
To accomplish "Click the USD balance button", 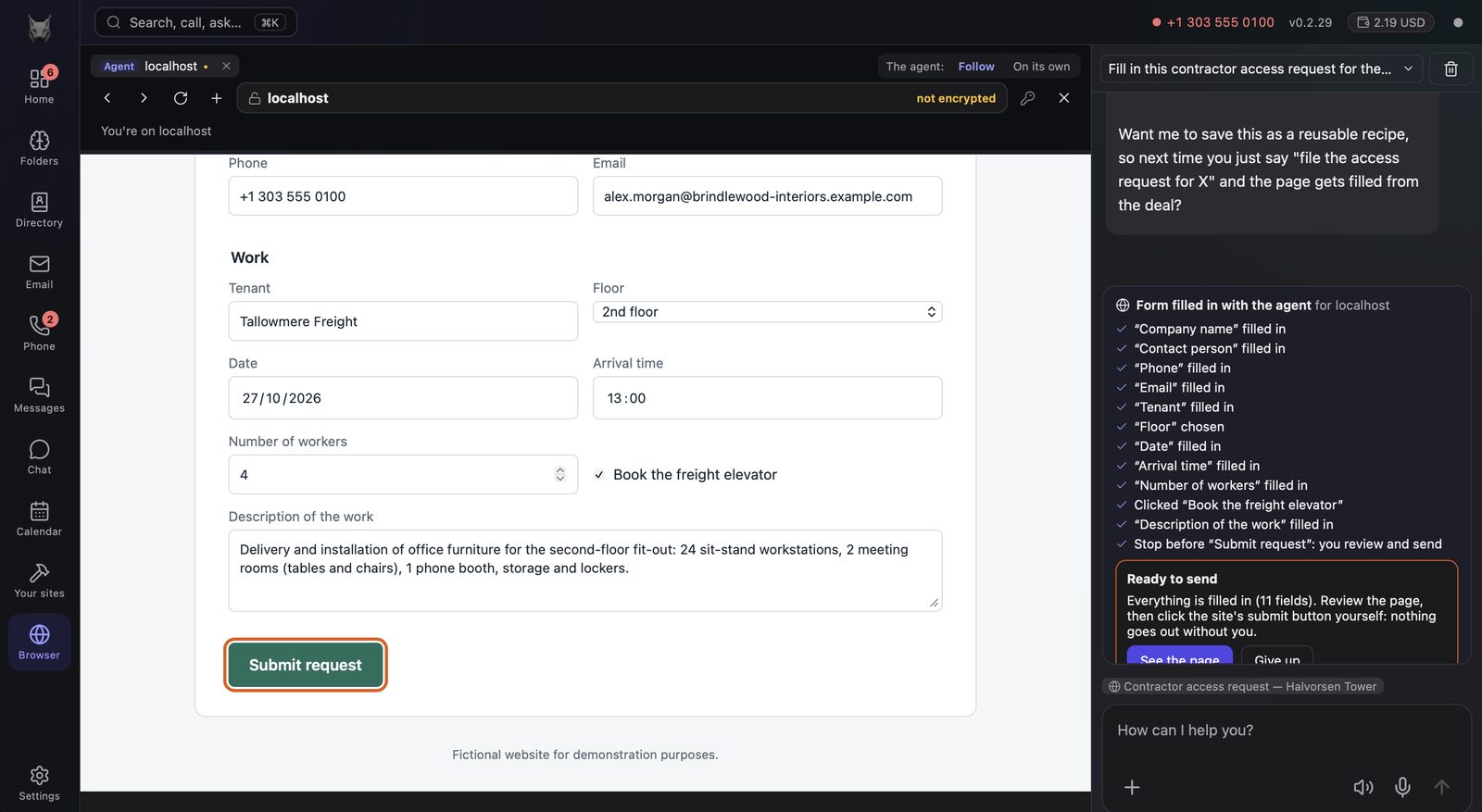I will pos(1391,22).
